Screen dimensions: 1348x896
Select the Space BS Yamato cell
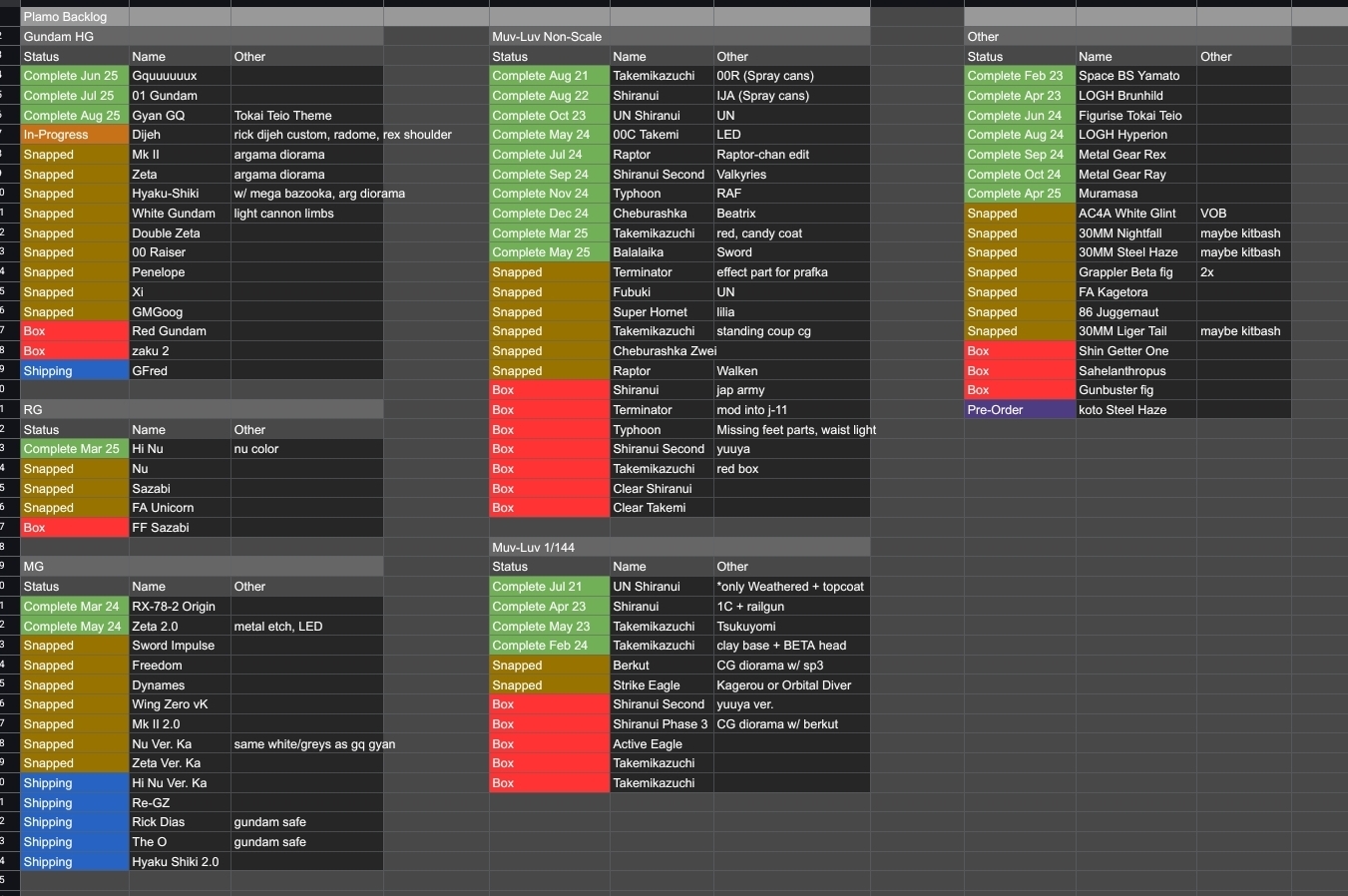(x=1135, y=76)
